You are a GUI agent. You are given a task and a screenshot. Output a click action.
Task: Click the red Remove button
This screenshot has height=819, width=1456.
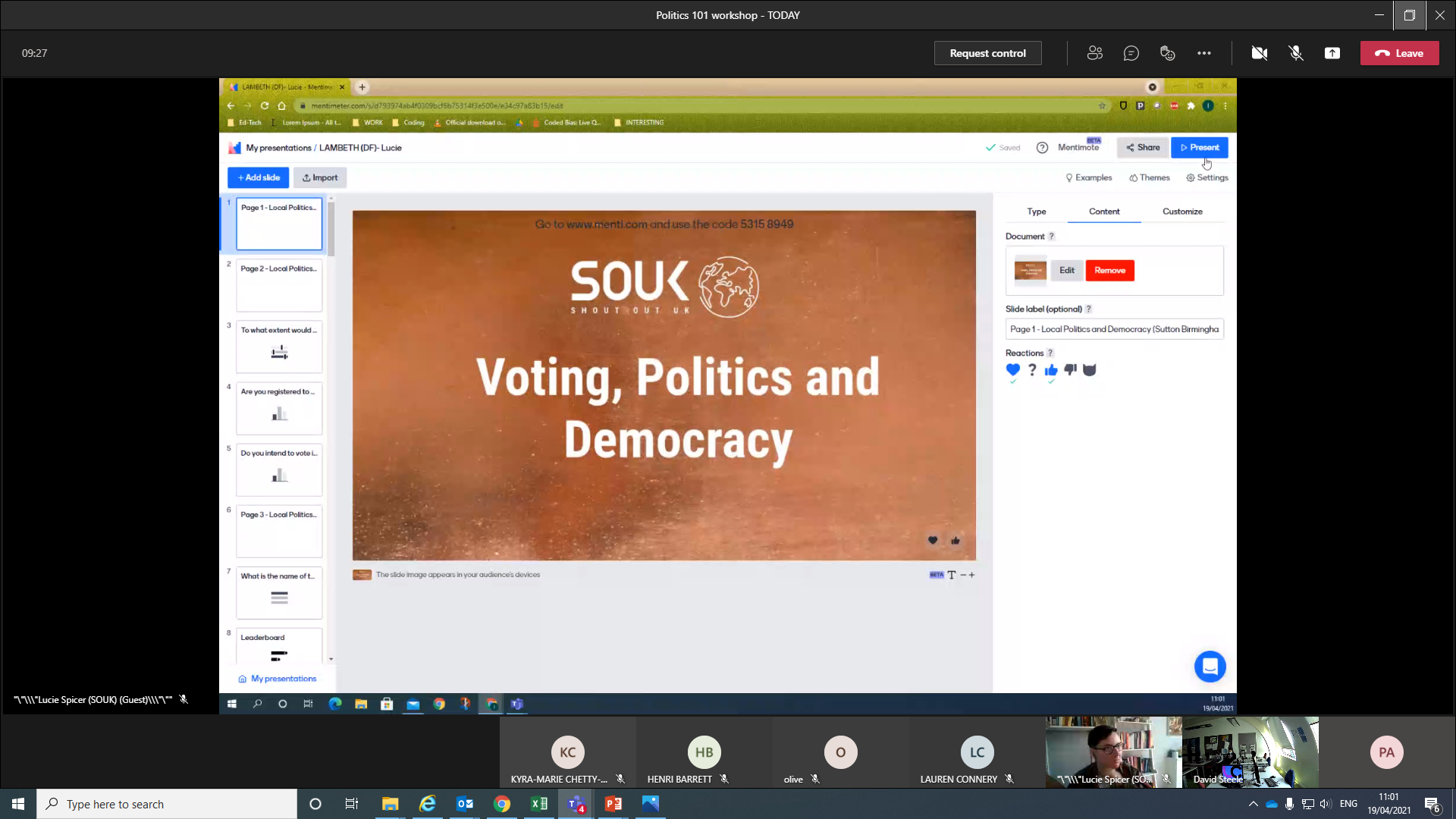[1109, 270]
